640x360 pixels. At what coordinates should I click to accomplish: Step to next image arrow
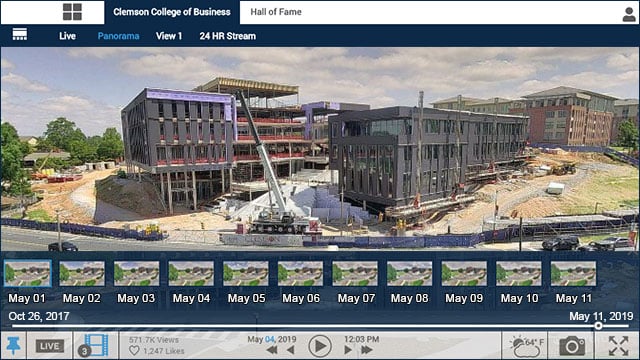point(348,350)
